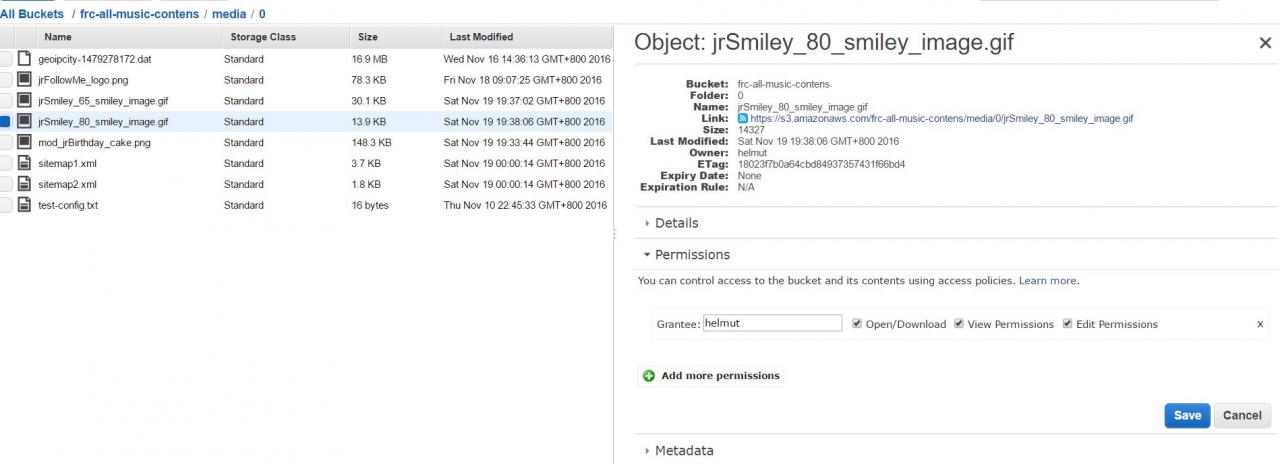Image resolution: width=1280 pixels, height=464 pixels.
Task: Click the green Add more permissions icon
Action: coord(648,376)
